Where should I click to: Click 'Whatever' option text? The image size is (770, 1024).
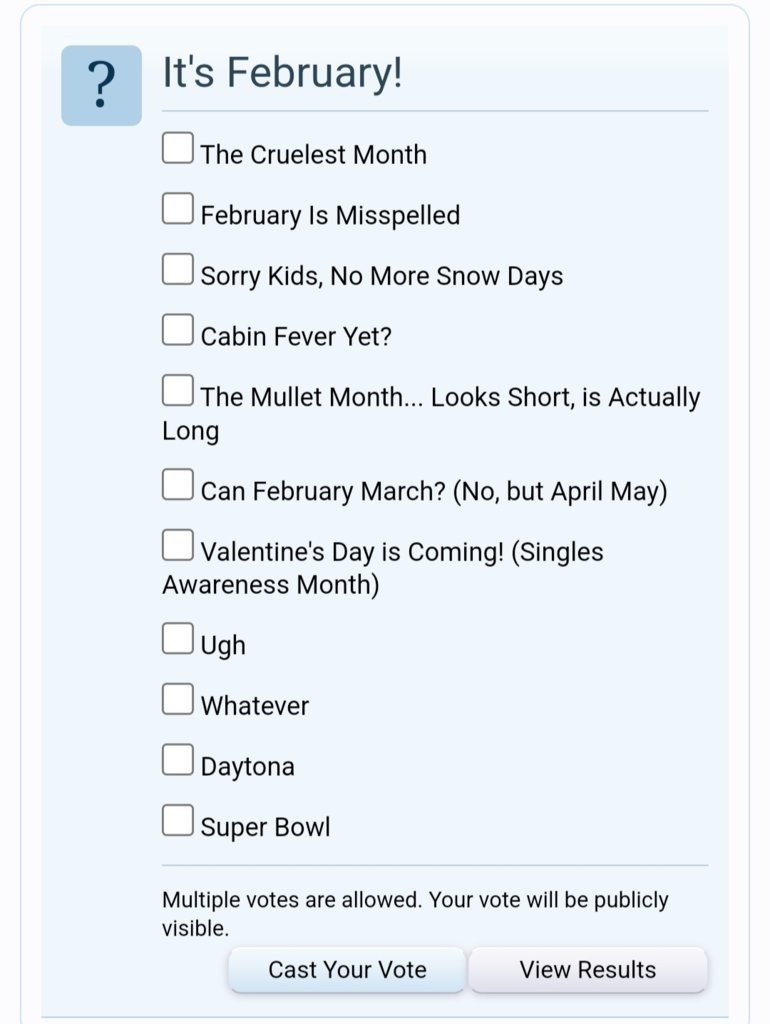tap(255, 706)
